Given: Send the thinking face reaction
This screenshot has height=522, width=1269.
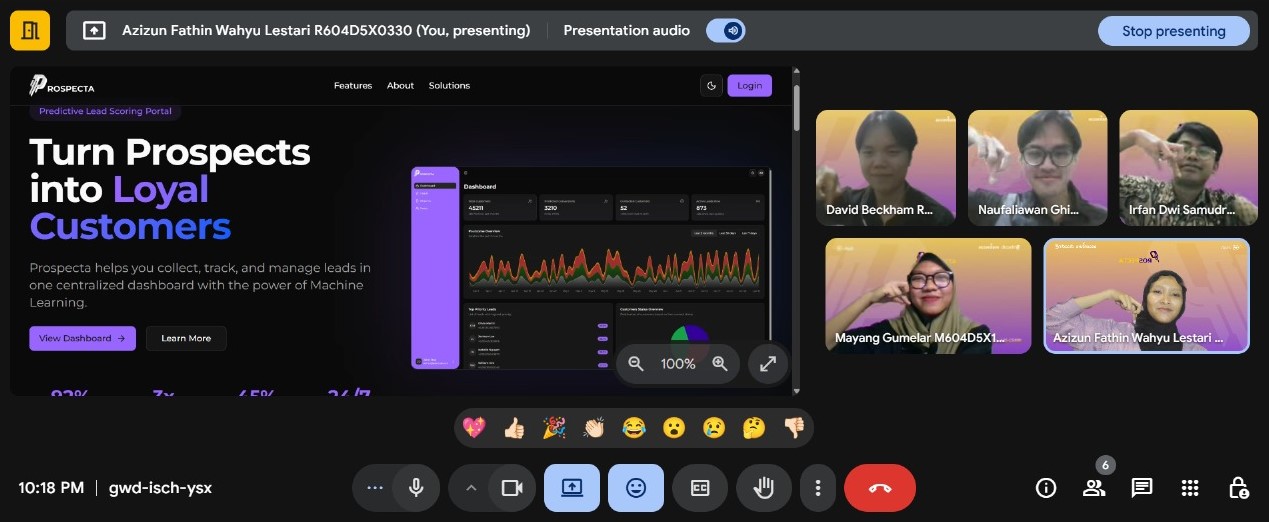Looking at the screenshot, I should 754,428.
